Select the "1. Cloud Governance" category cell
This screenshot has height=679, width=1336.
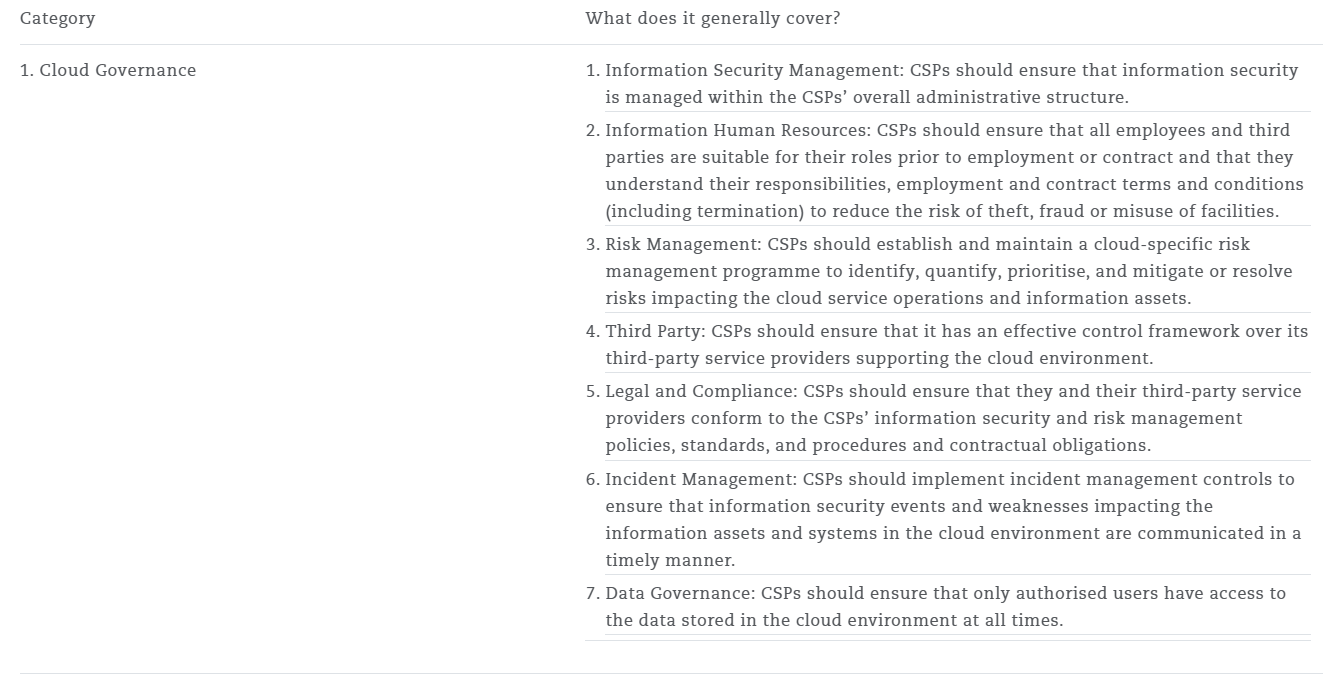click(108, 70)
